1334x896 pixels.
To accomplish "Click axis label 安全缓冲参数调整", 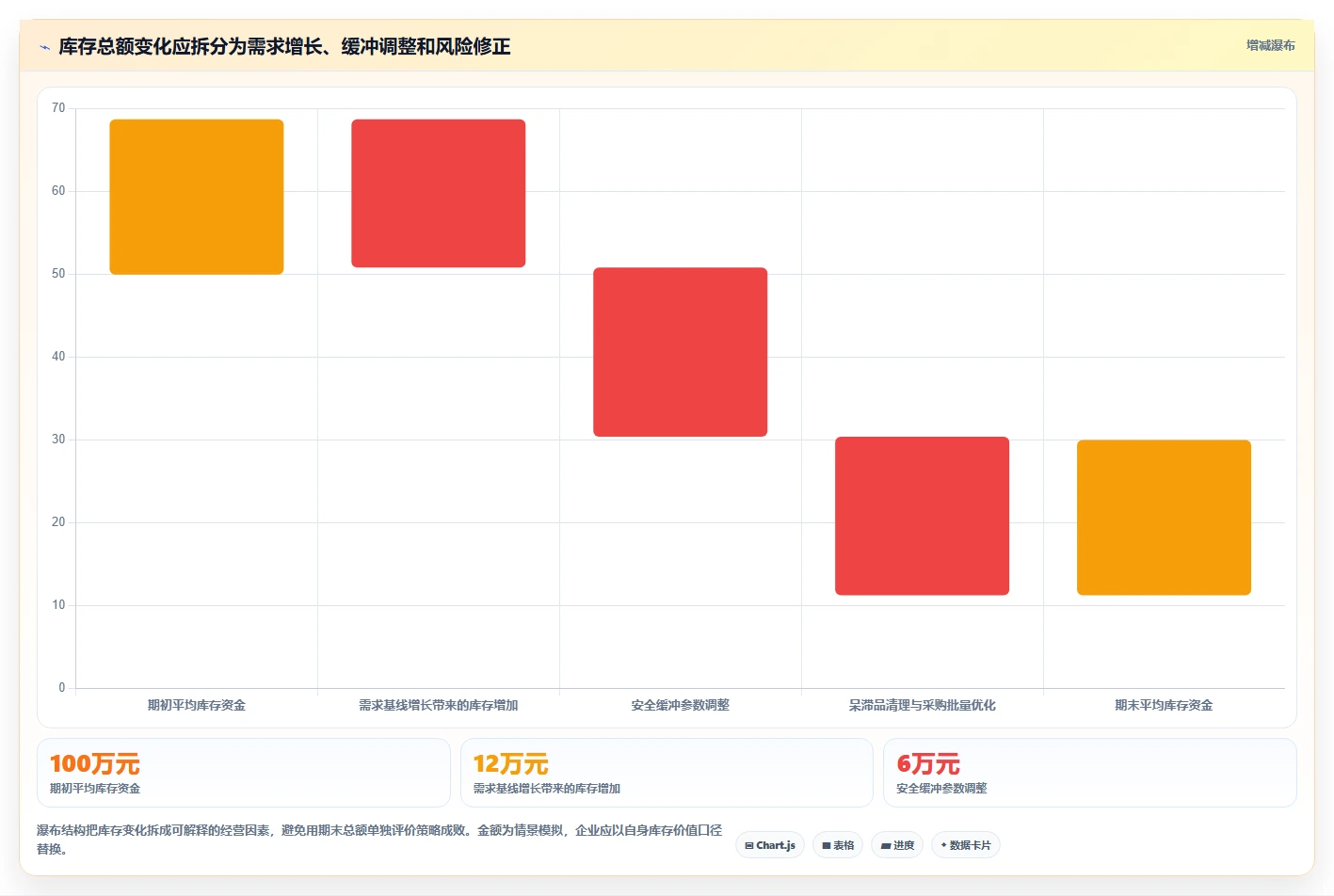I will click(x=681, y=705).
